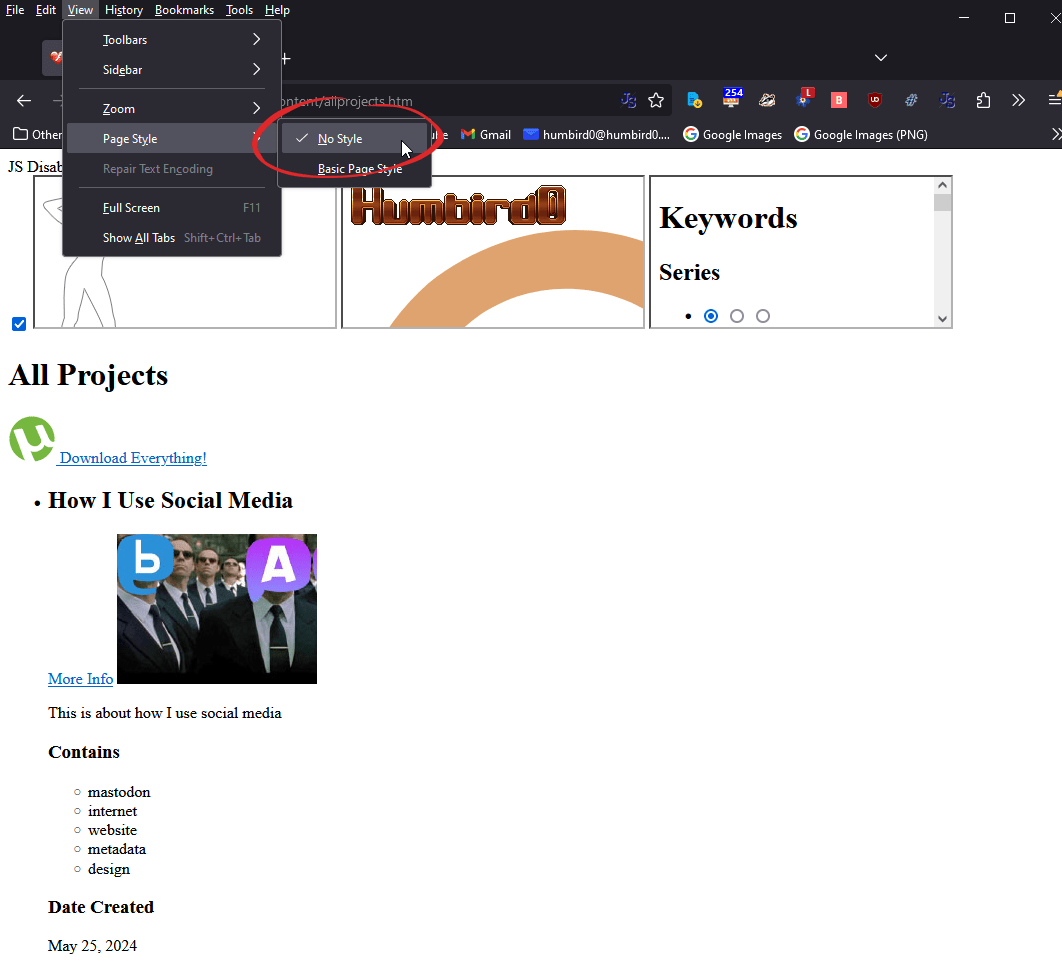Click the green uTorrent logo image

[32, 440]
